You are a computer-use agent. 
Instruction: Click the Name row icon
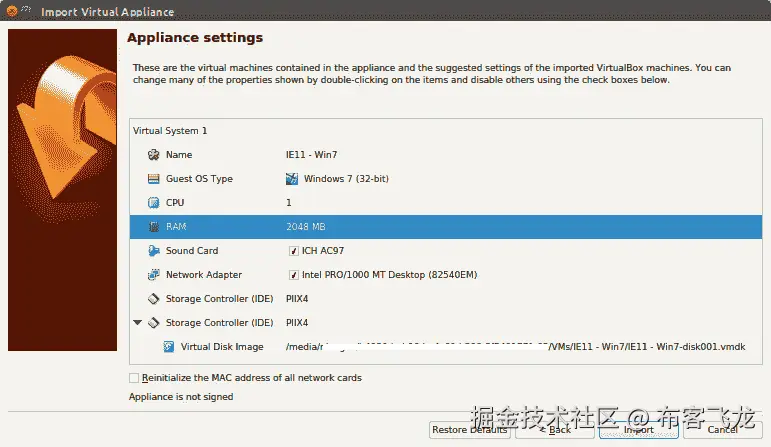tap(153, 155)
